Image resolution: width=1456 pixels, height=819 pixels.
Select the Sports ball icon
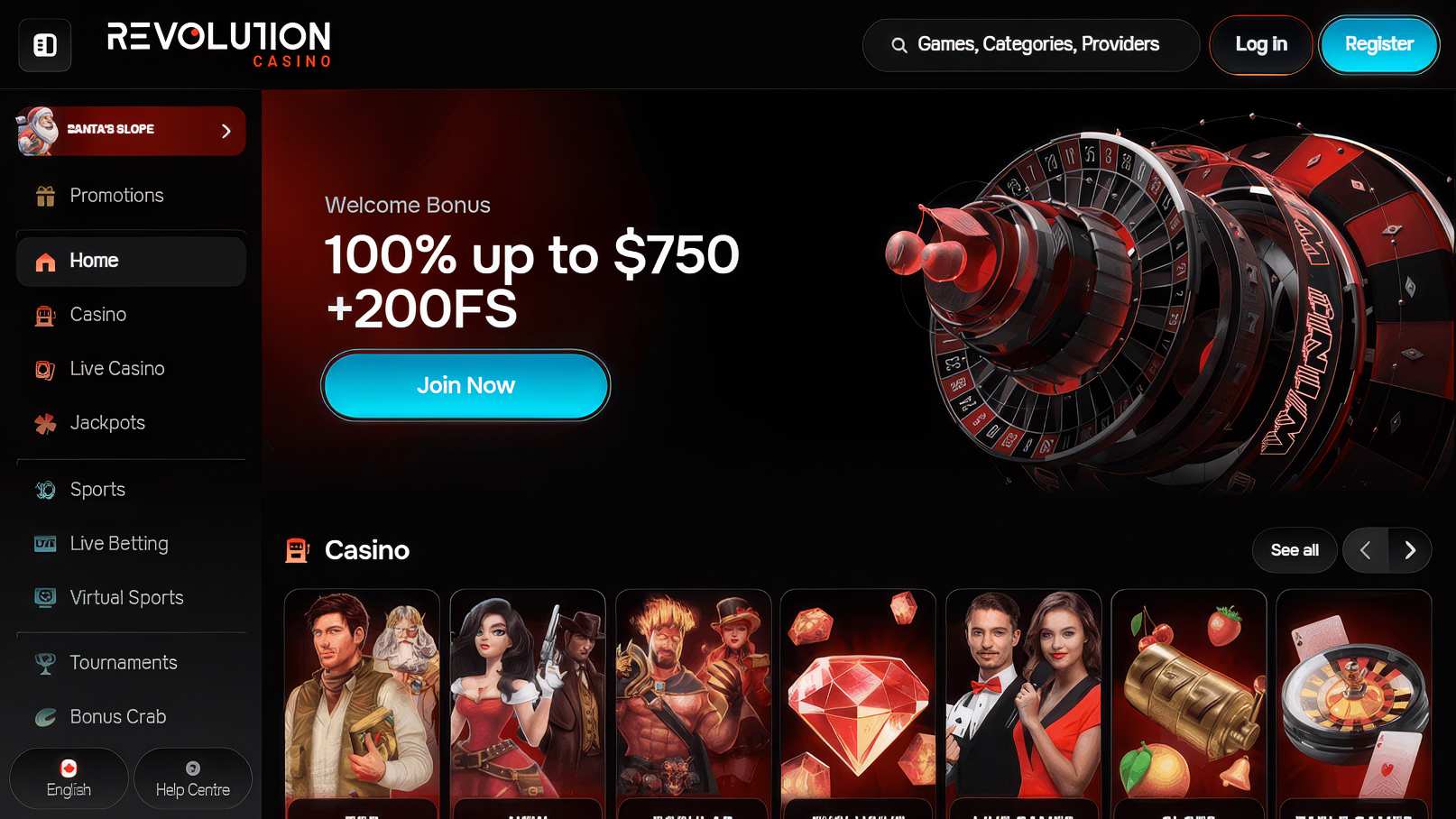[45, 490]
